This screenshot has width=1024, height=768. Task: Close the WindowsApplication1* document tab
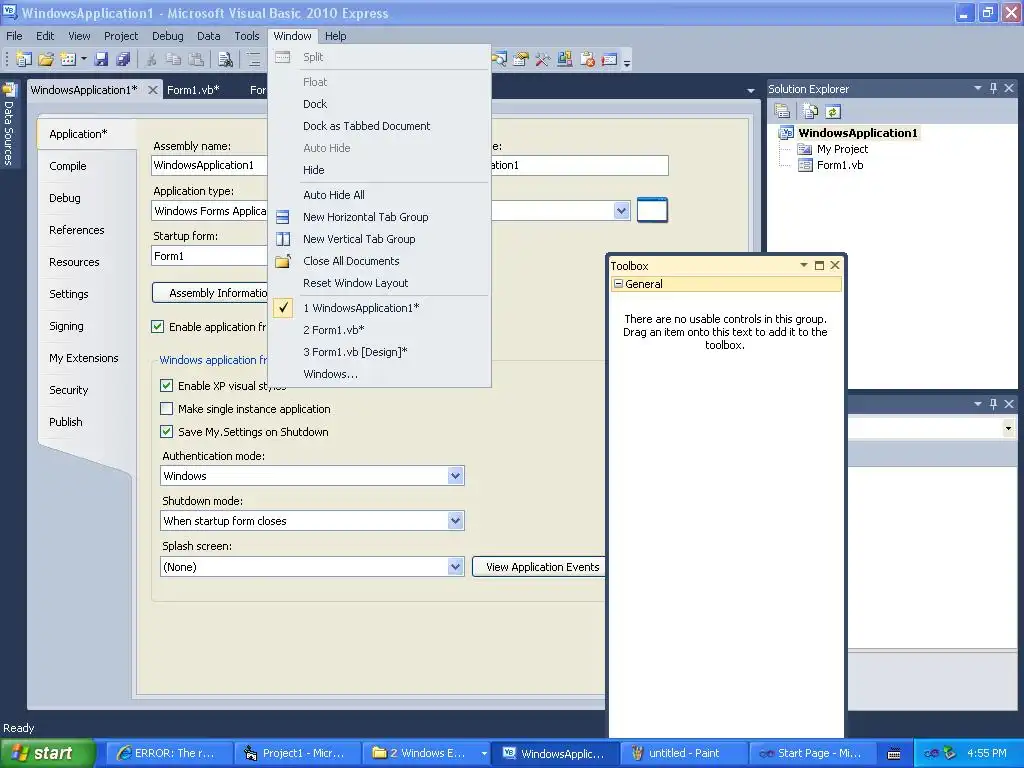tap(153, 90)
